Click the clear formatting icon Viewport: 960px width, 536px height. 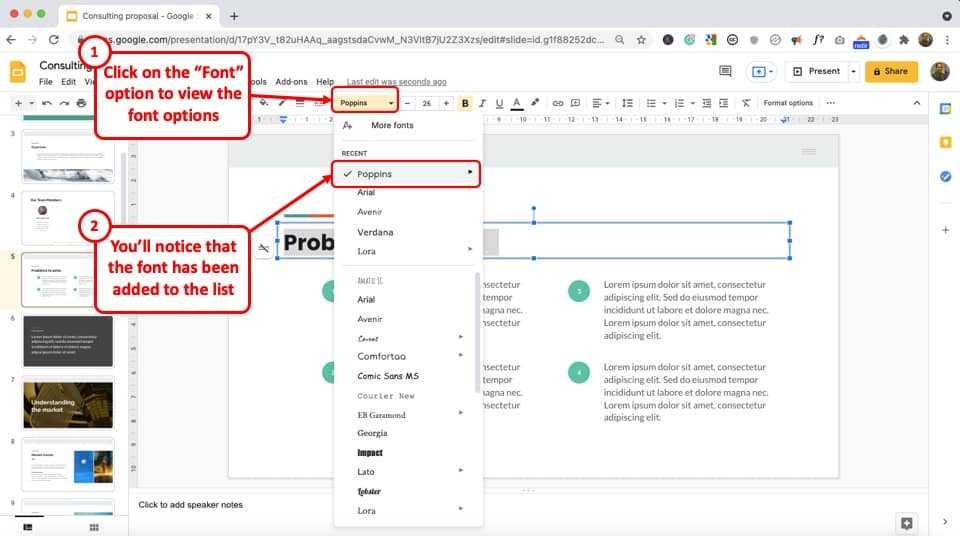[746, 103]
